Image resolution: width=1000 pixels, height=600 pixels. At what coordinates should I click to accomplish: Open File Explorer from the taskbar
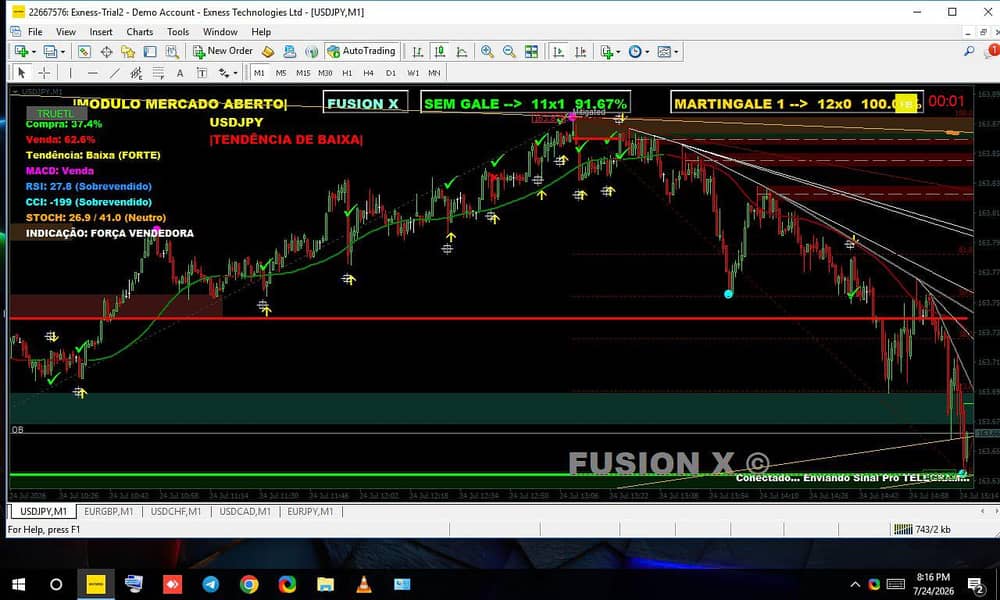[x=325, y=584]
